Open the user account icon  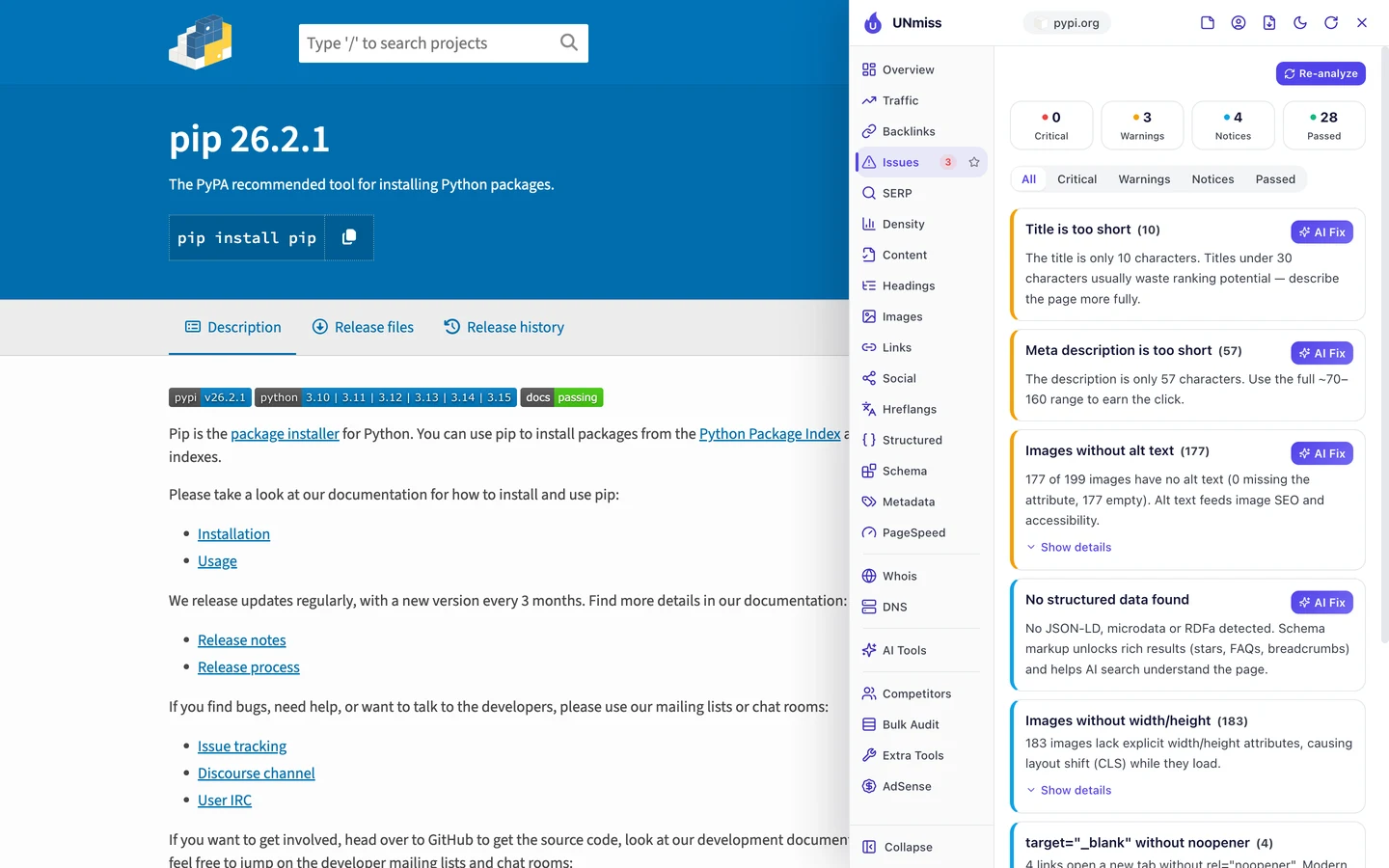click(1239, 23)
